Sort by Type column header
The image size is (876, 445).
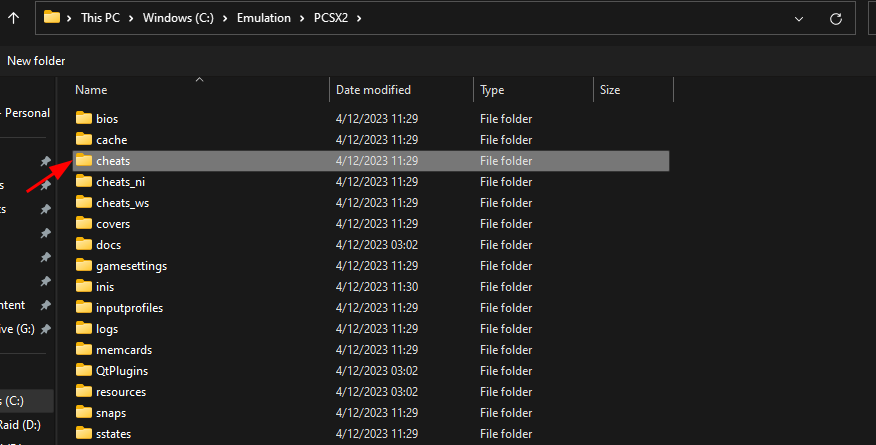coord(492,90)
